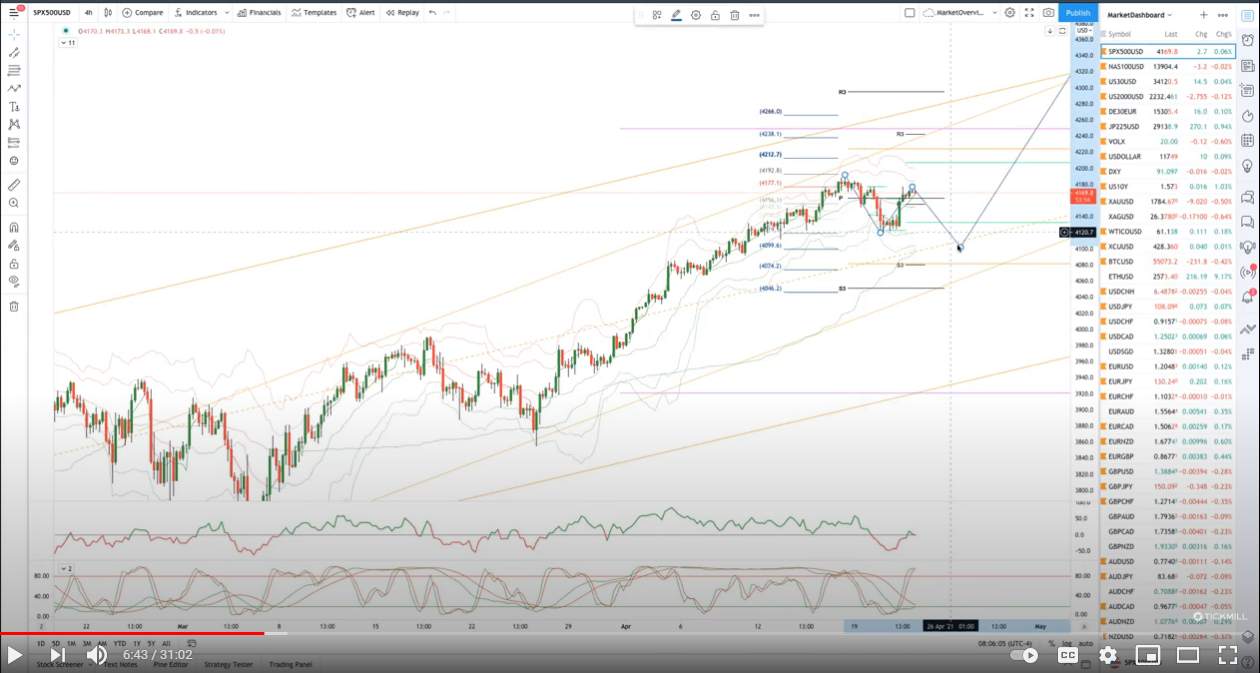Image resolution: width=1260 pixels, height=673 pixels.
Task: Take a chart snapshot with the camera icon
Action: (1048, 13)
